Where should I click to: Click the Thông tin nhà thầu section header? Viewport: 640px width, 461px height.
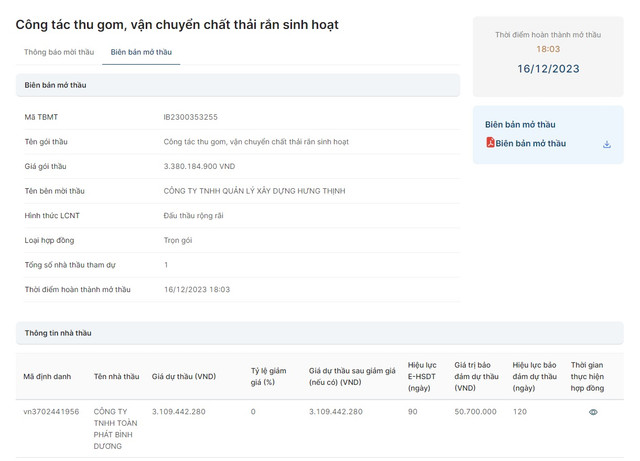point(58,333)
